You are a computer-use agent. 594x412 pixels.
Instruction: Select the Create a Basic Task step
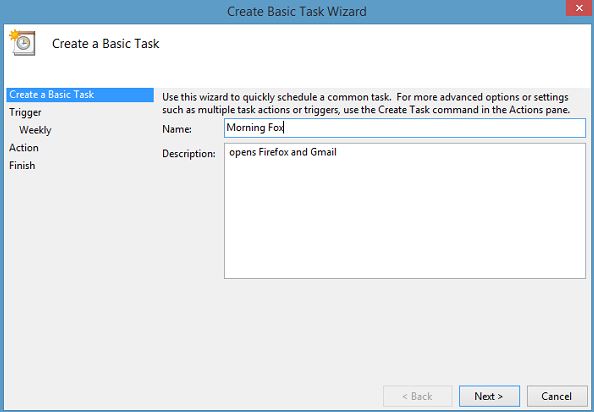click(80, 95)
